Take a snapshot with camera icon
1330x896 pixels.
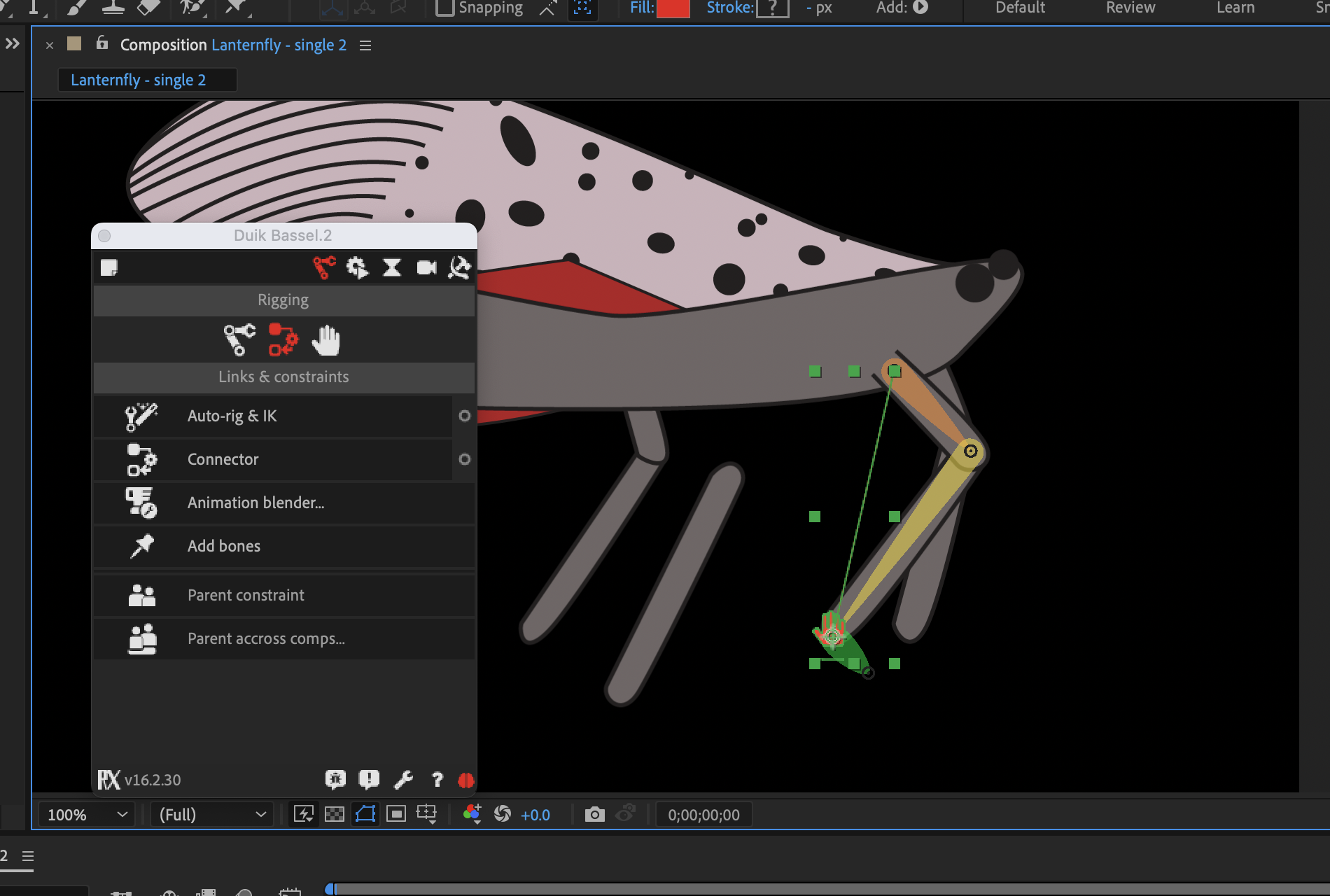tap(594, 814)
